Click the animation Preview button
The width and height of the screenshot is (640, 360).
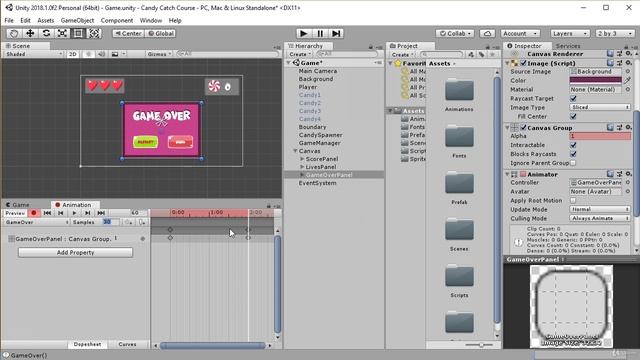15,213
